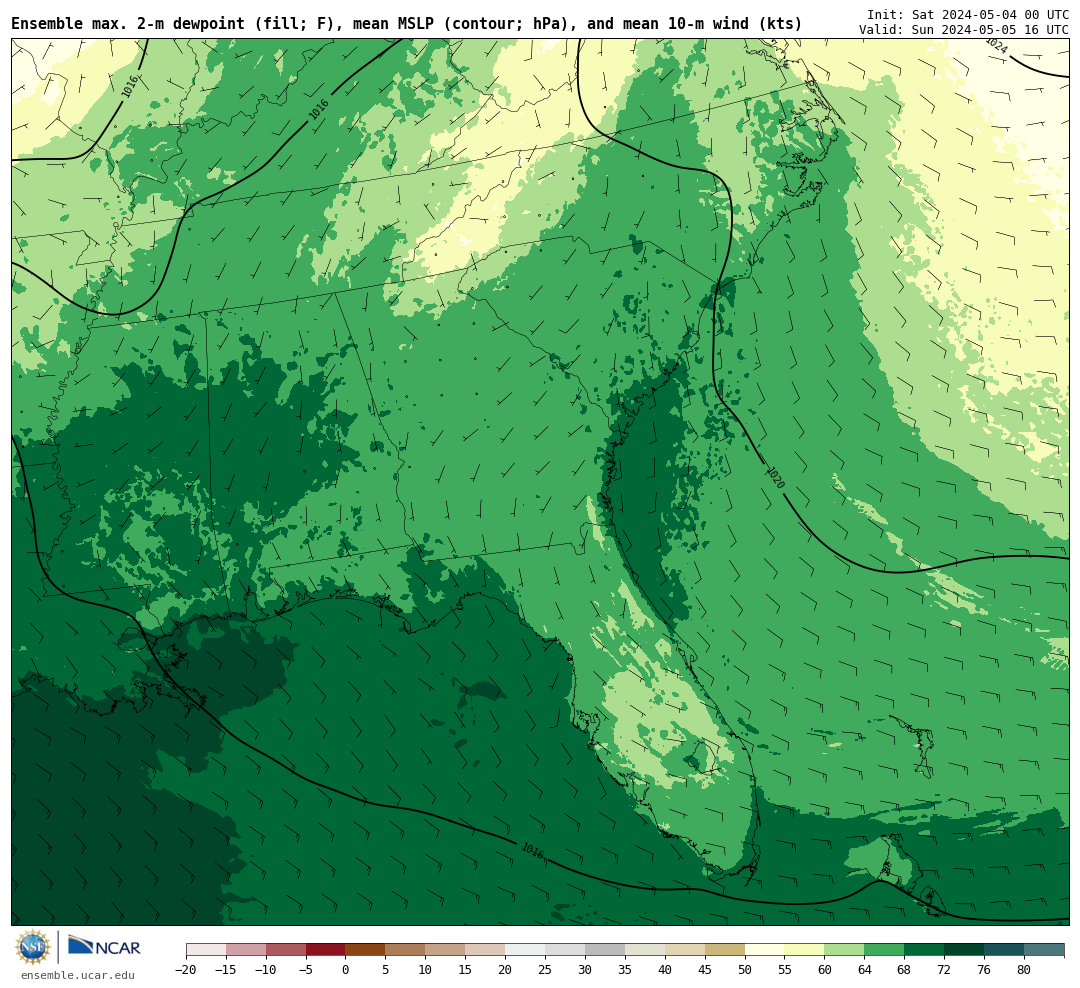Pick the darkest green swatch between 72 and 76

(x=965, y=950)
